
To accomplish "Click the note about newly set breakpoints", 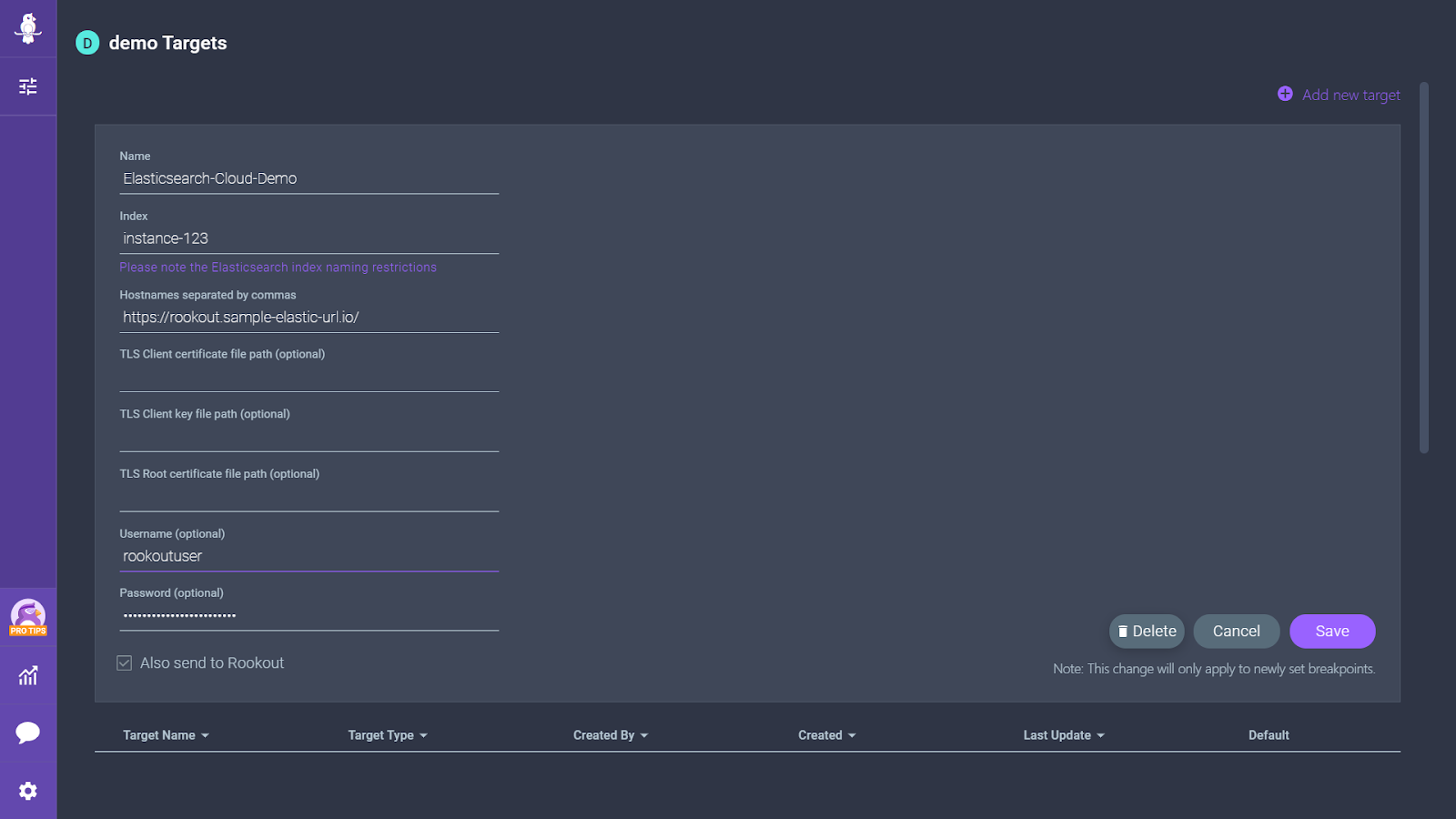I will (1214, 669).
